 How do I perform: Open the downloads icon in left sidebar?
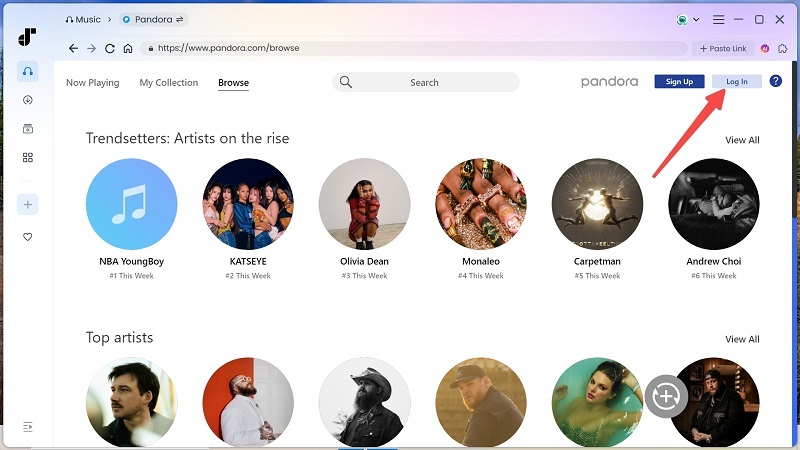[28, 100]
